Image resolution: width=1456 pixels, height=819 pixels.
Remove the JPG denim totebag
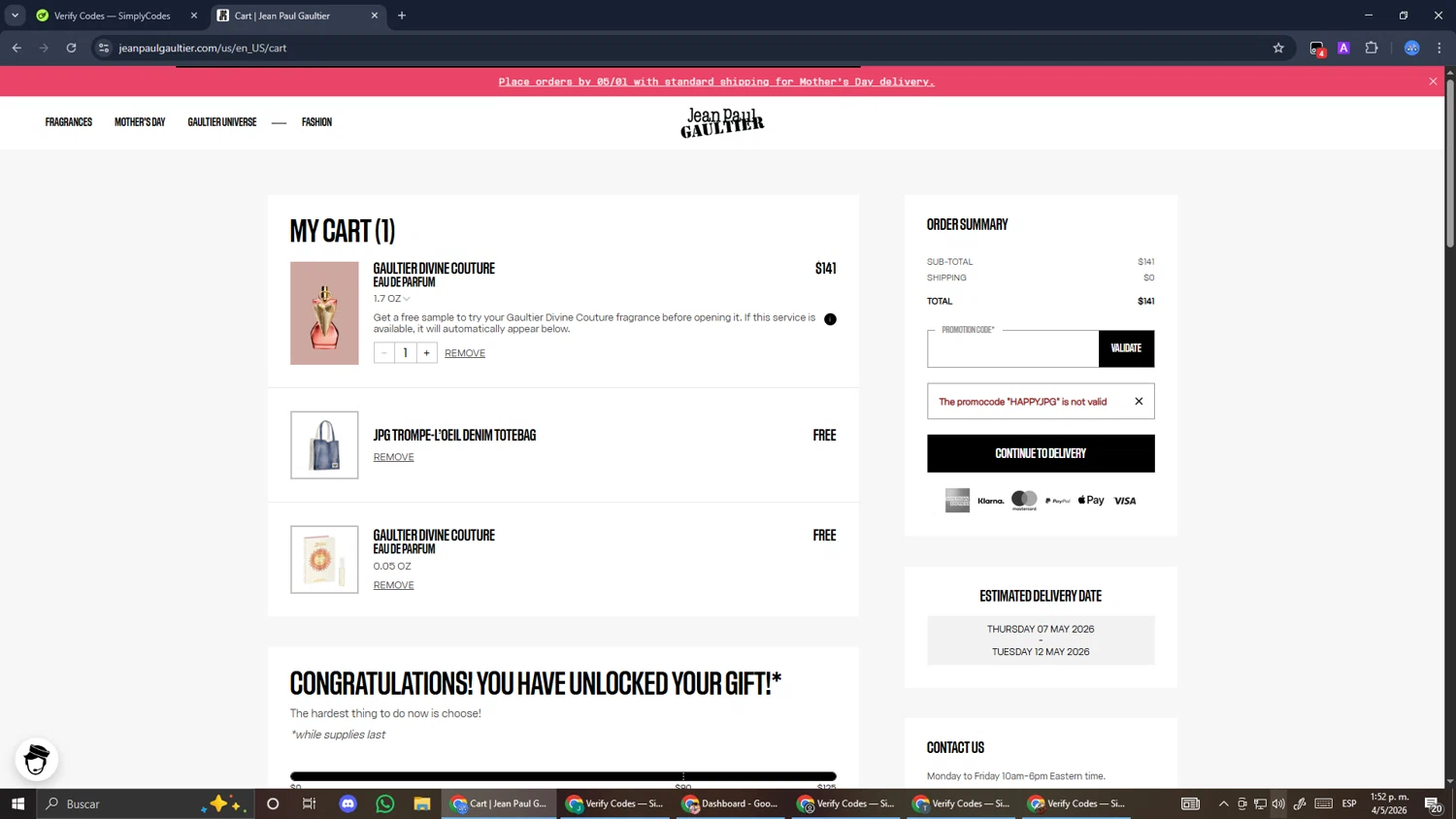click(393, 457)
